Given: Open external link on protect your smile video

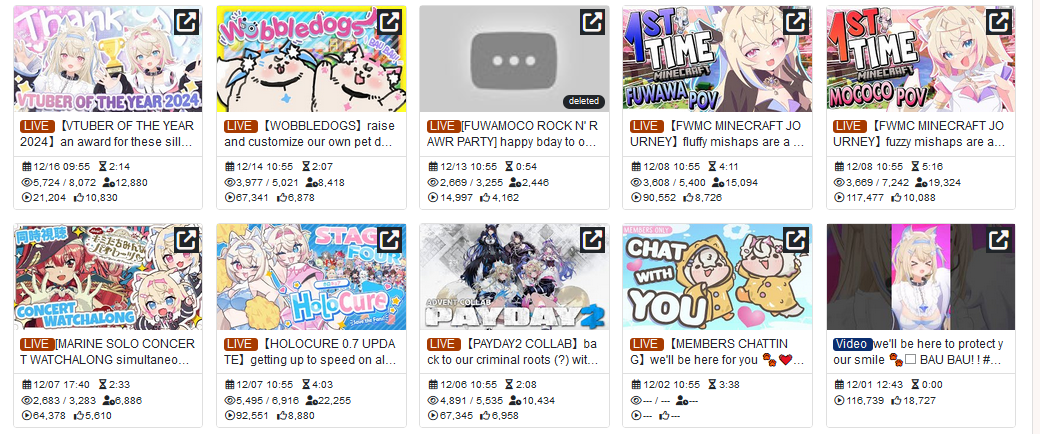Looking at the screenshot, I should tap(998, 240).
